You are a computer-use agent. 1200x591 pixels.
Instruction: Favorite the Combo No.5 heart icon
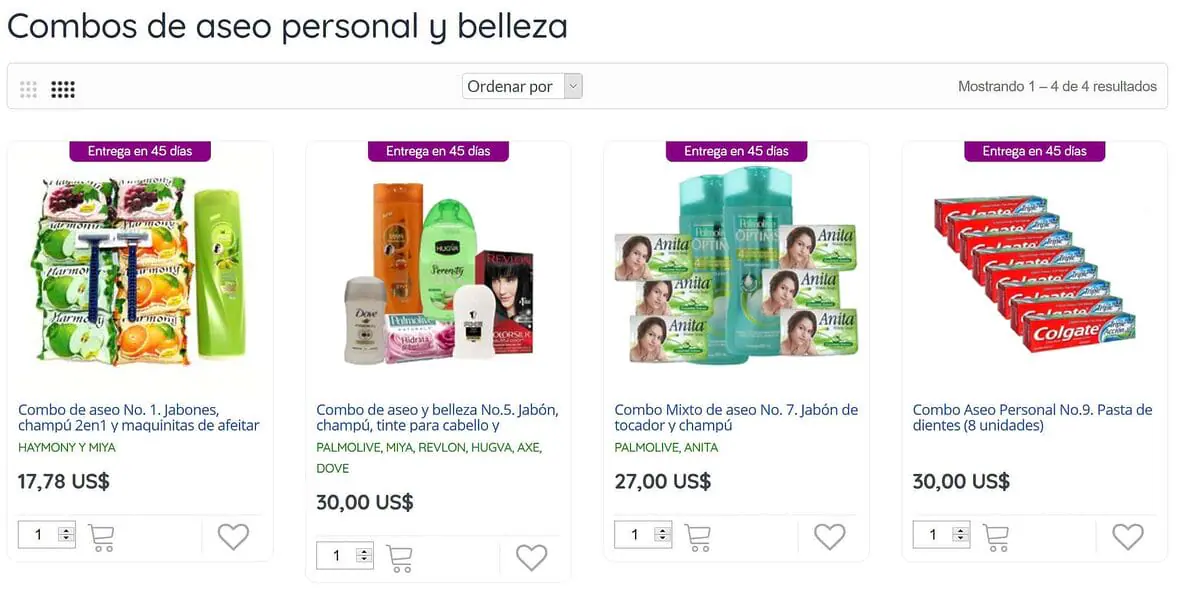pos(531,558)
